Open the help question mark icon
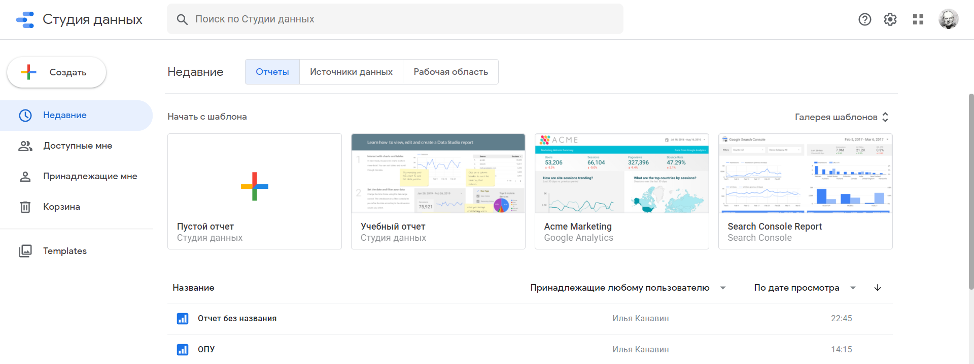 click(x=865, y=19)
